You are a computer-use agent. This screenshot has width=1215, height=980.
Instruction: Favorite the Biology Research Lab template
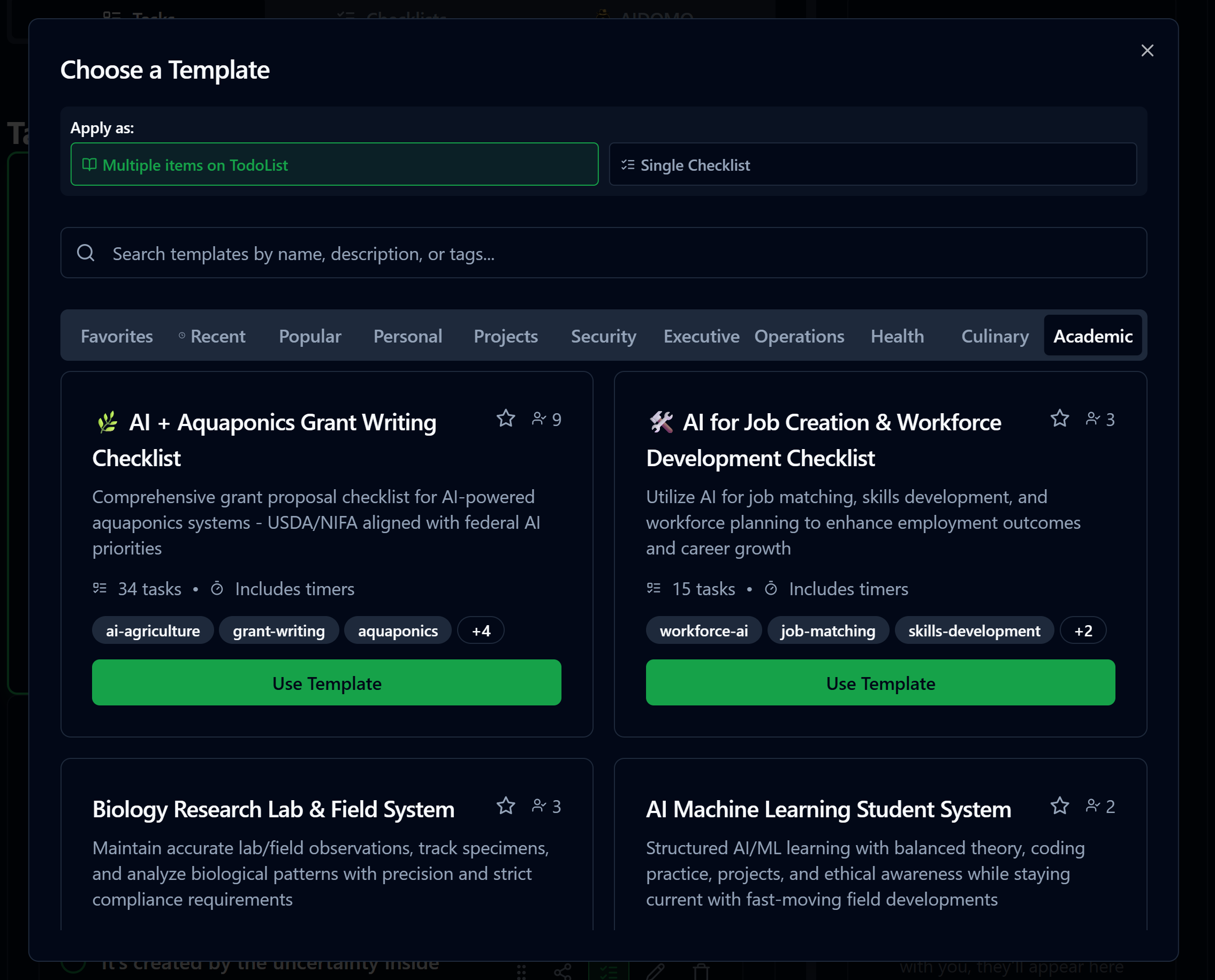pyautogui.click(x=506, y=806)
